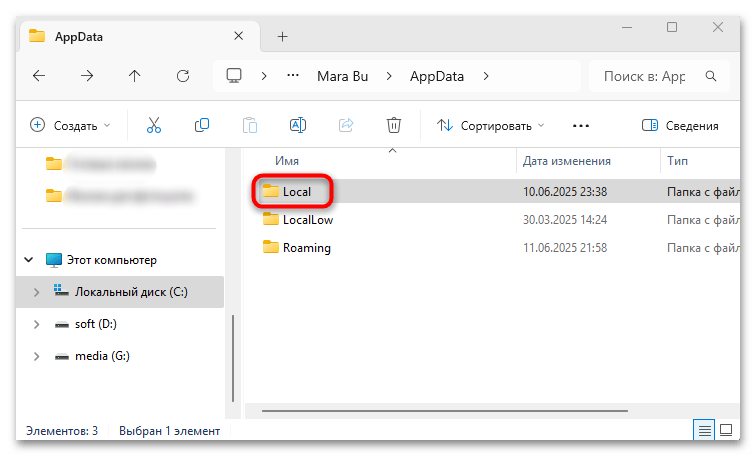This screenshot has height=456, width=756.
Task: Switch to large icons view
Action: 726,430
